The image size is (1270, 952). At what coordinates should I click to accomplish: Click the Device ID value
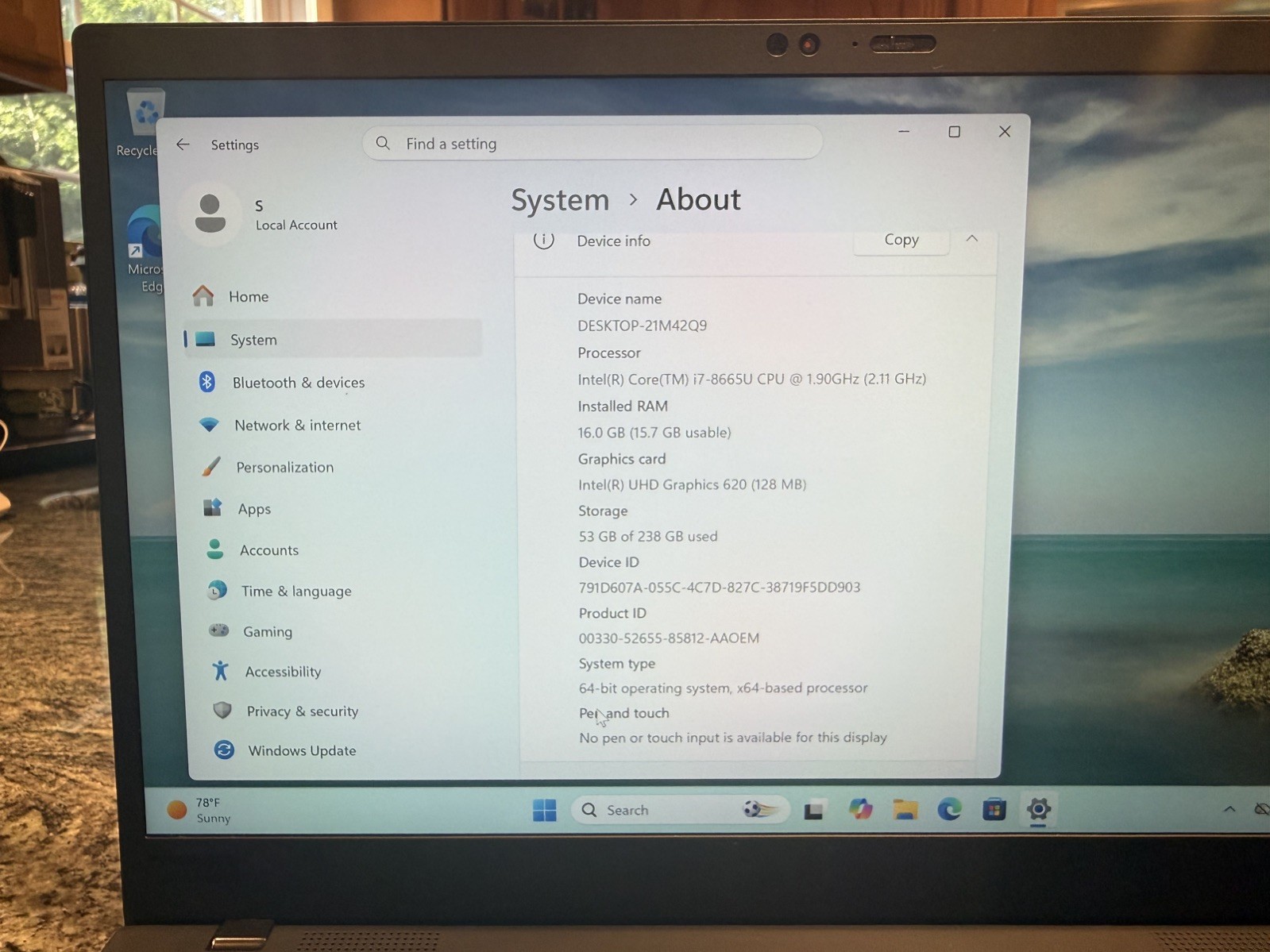pos(720,588)
